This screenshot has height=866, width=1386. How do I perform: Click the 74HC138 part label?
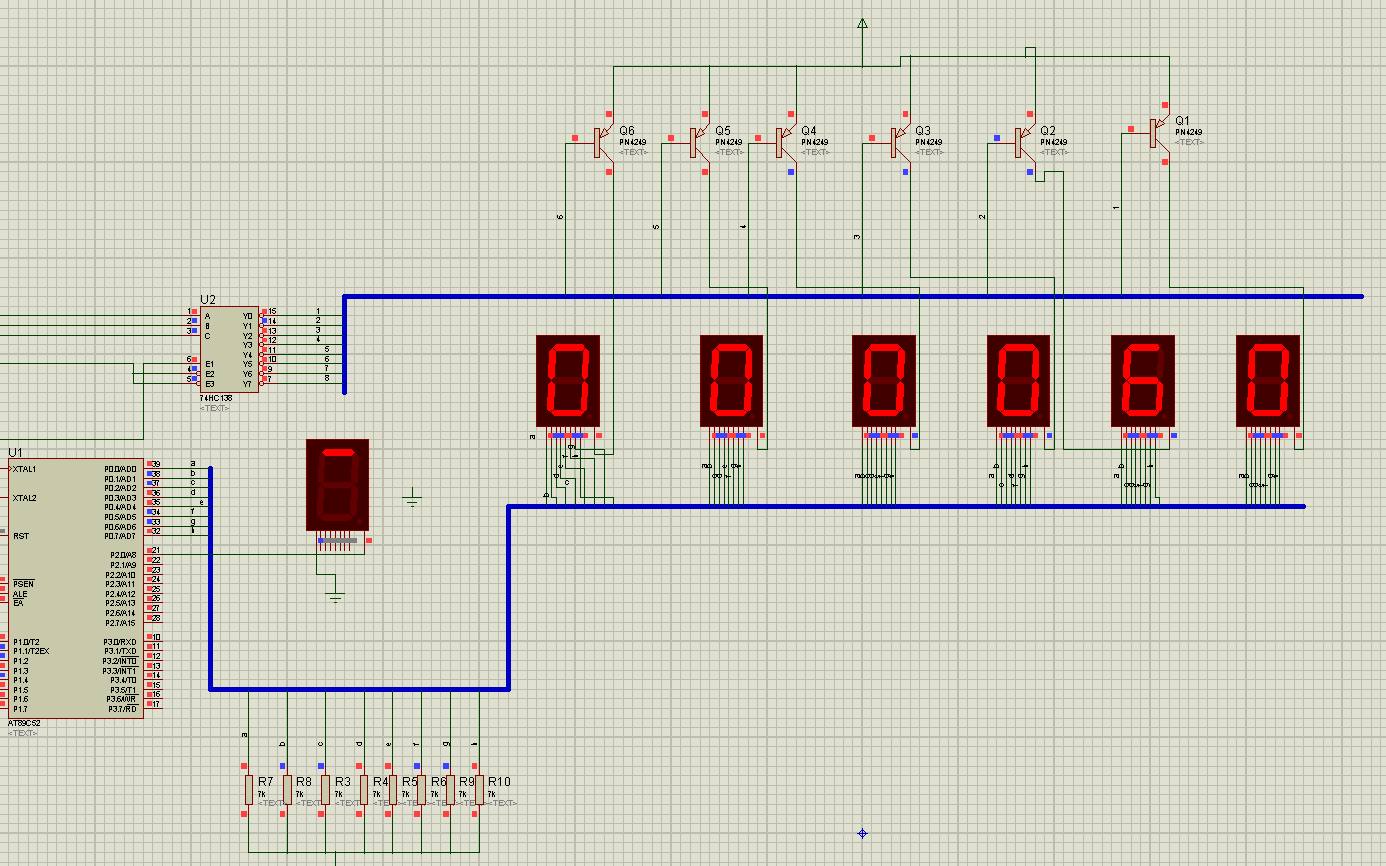(x=215, y=399)
